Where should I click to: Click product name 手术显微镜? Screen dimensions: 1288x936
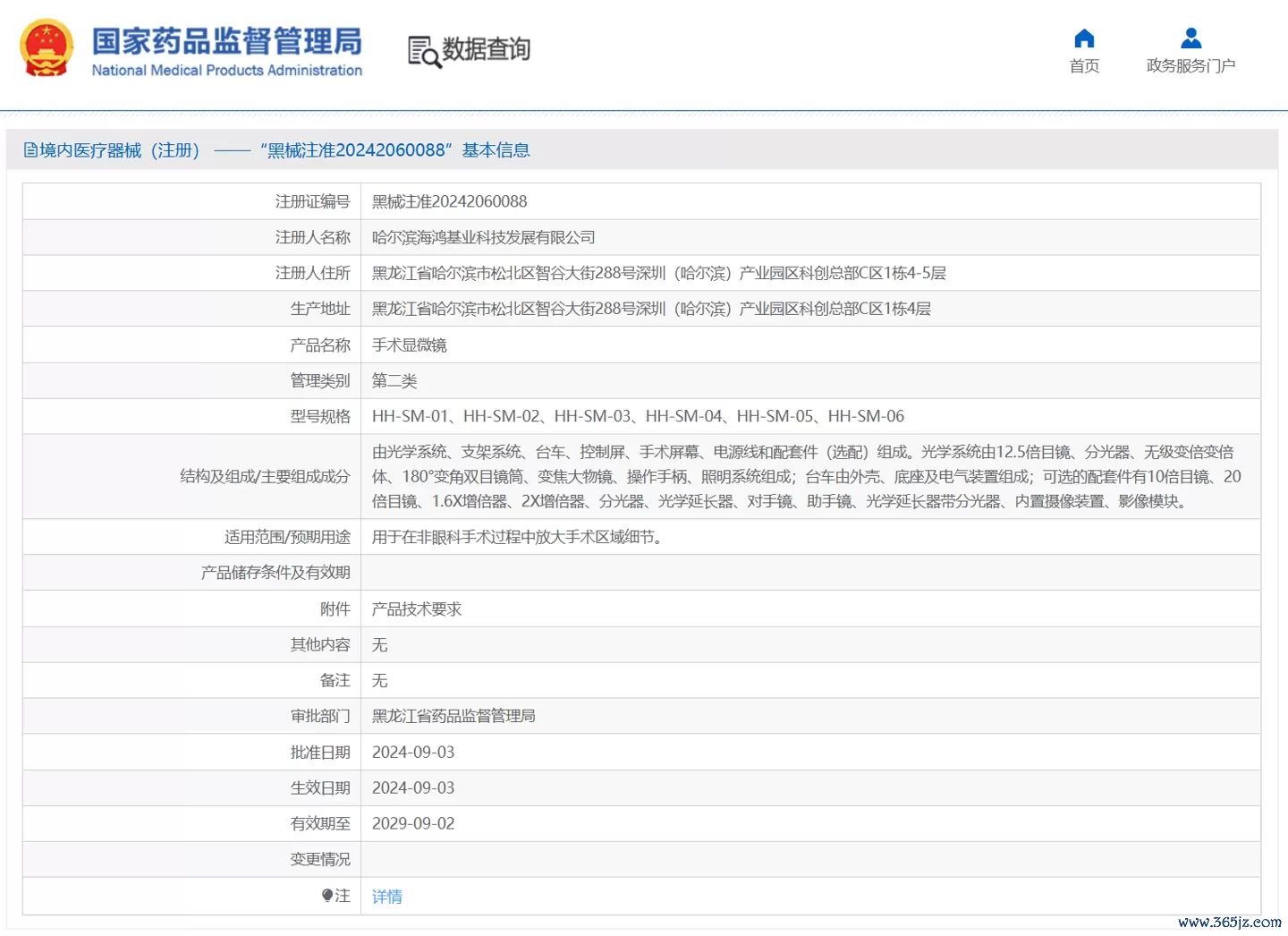[x=409, y=345]
